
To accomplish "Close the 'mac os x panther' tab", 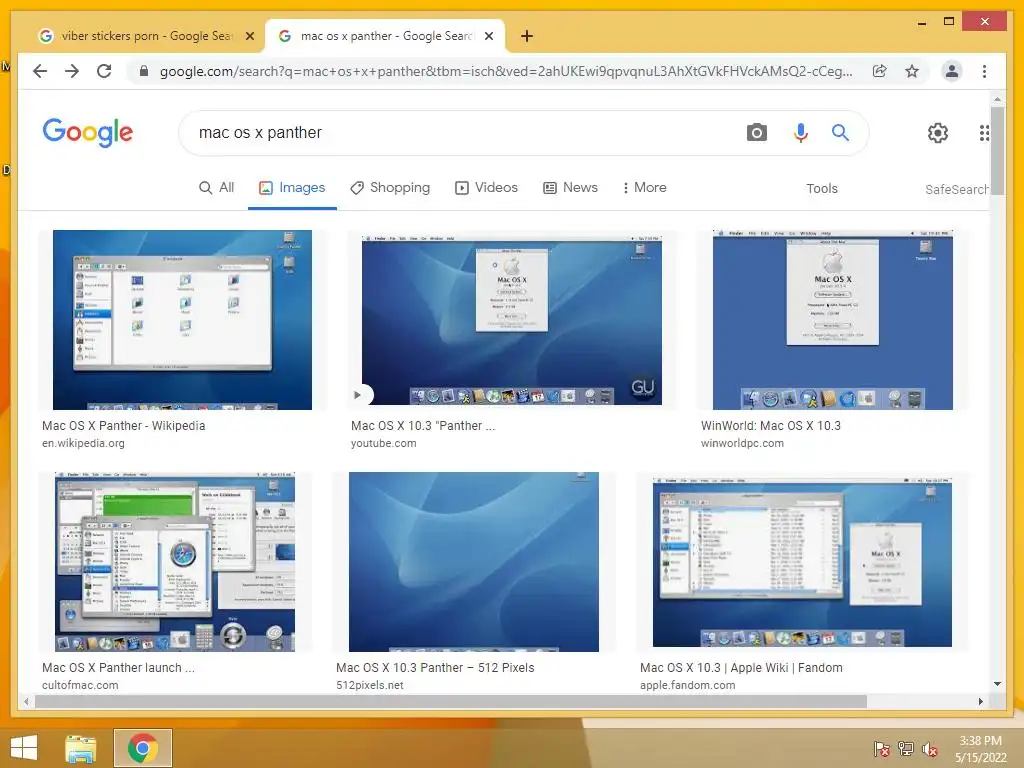I will (488, 36).
